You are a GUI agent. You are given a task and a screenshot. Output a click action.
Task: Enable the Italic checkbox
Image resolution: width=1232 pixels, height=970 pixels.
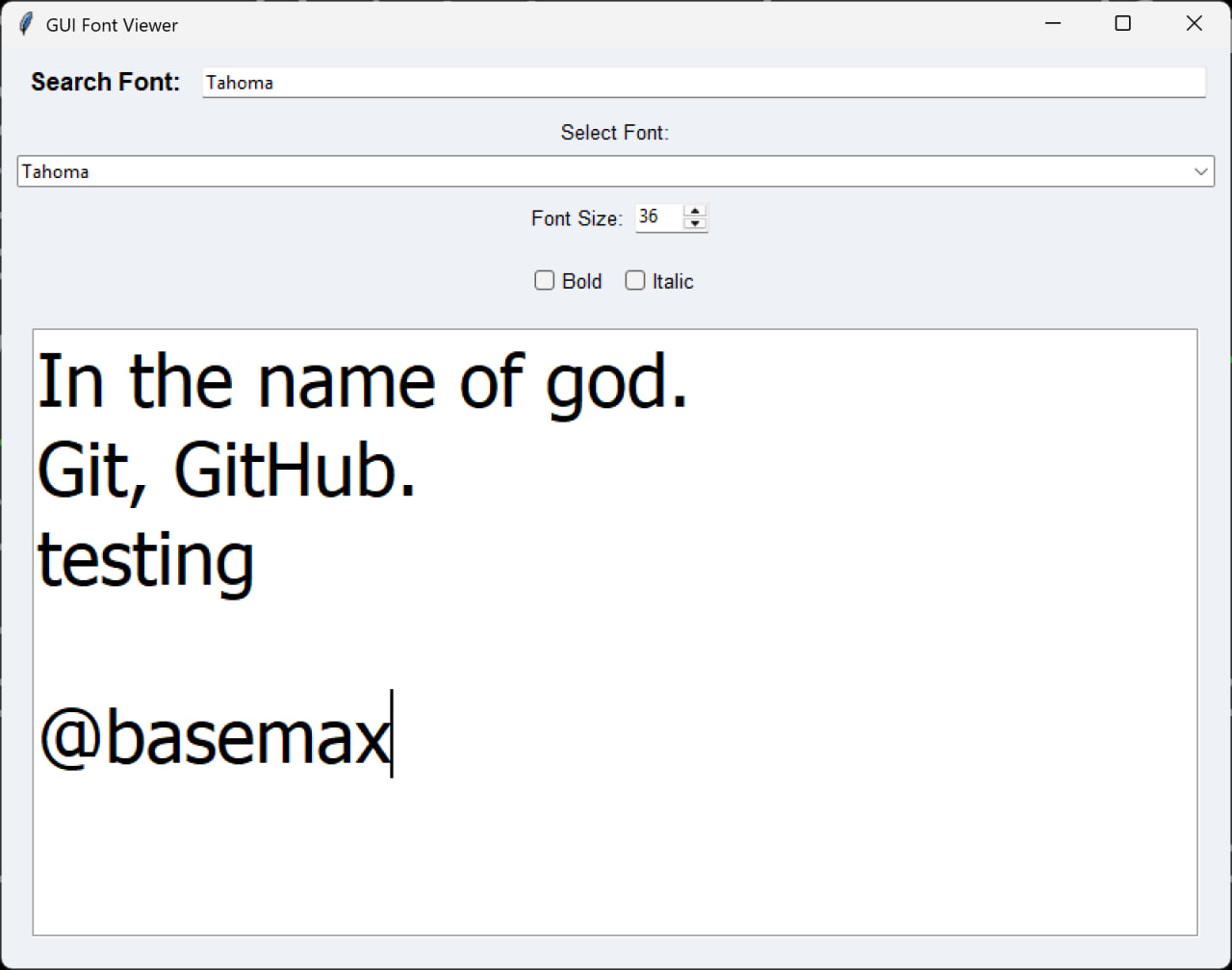pos(635,281)
